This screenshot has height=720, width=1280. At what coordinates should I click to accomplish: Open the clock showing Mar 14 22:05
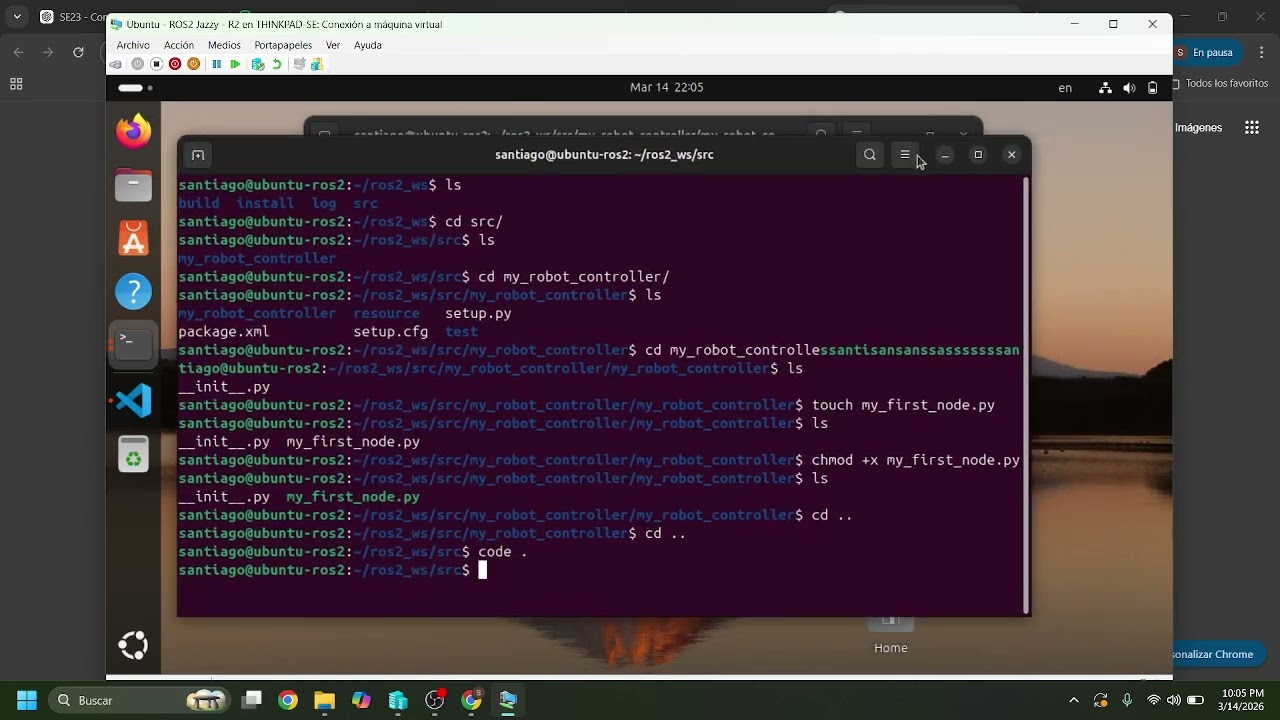[x=667, y=88]
